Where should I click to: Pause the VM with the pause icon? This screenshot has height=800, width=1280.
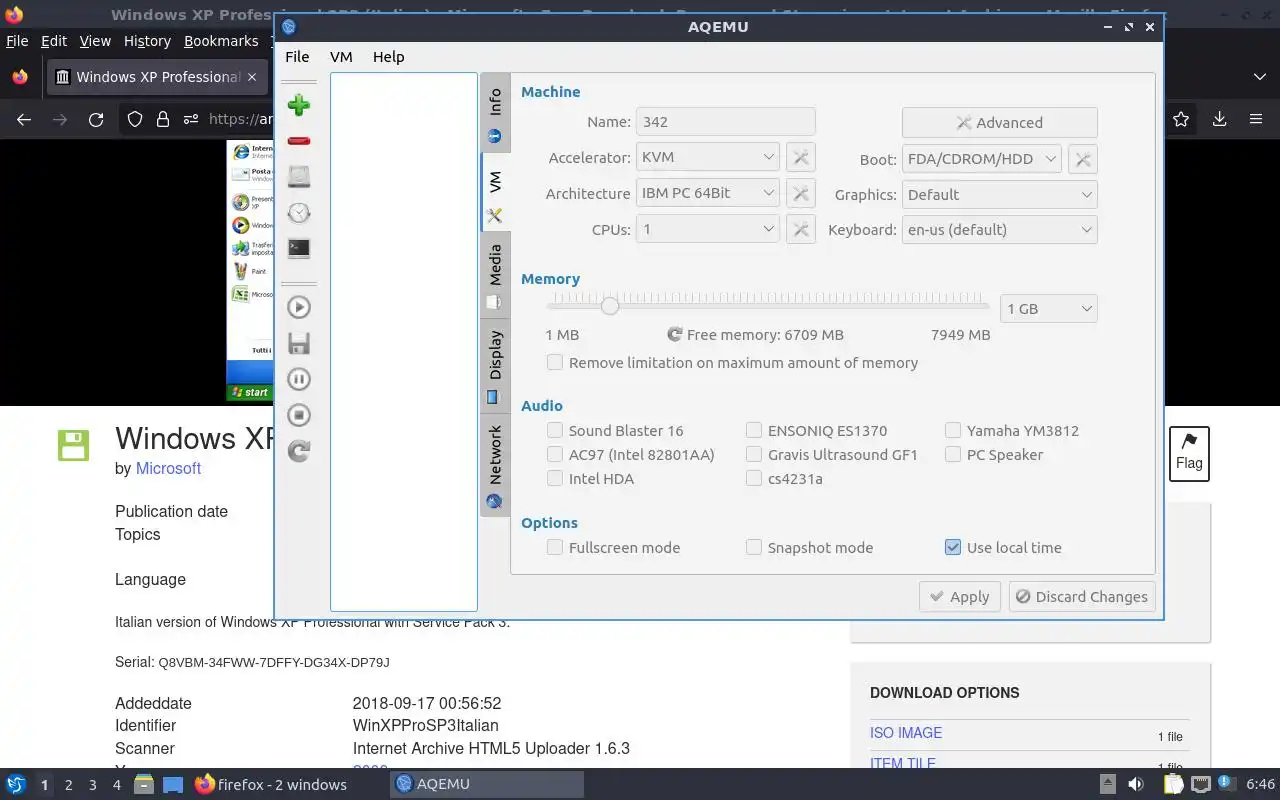[x=298, y=379]
